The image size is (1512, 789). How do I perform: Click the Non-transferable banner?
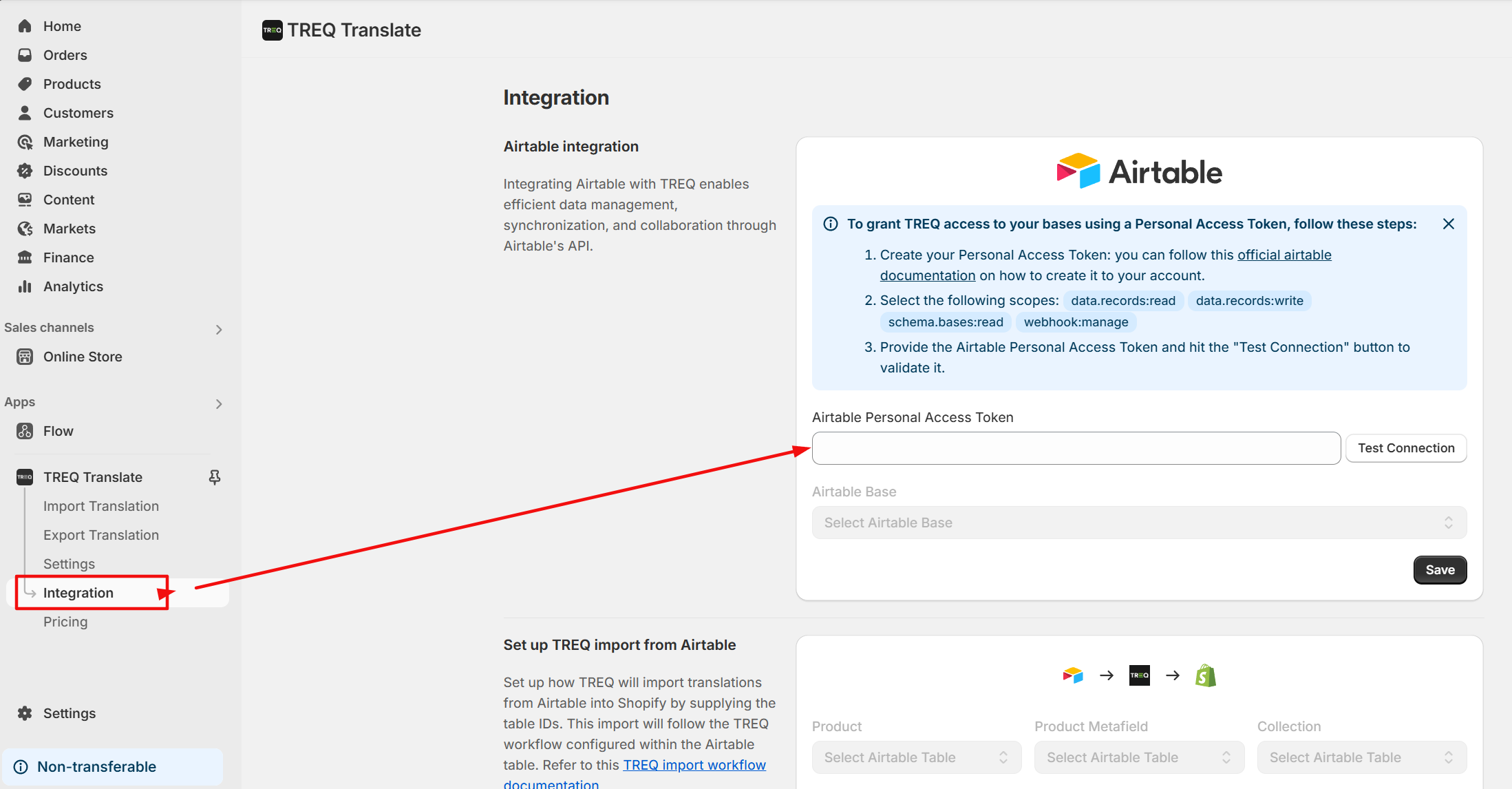click(113, 767)
